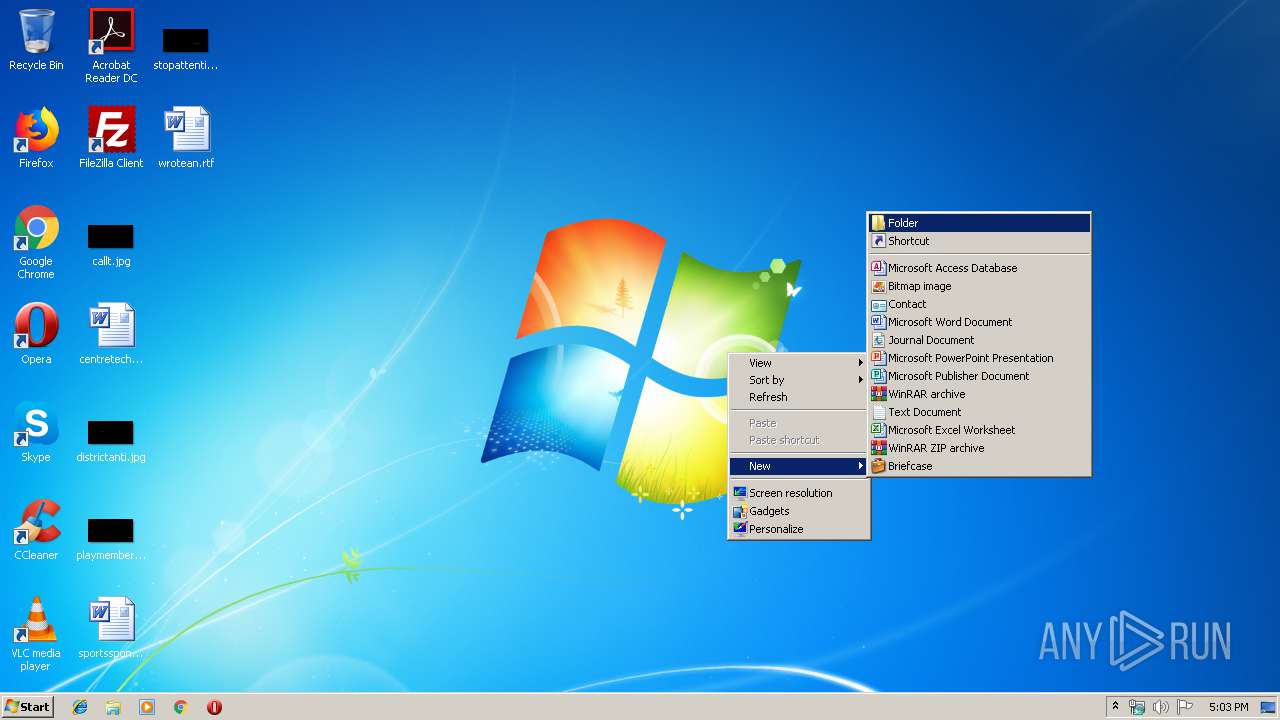Expand the Sort by submenu

[798, 380]
